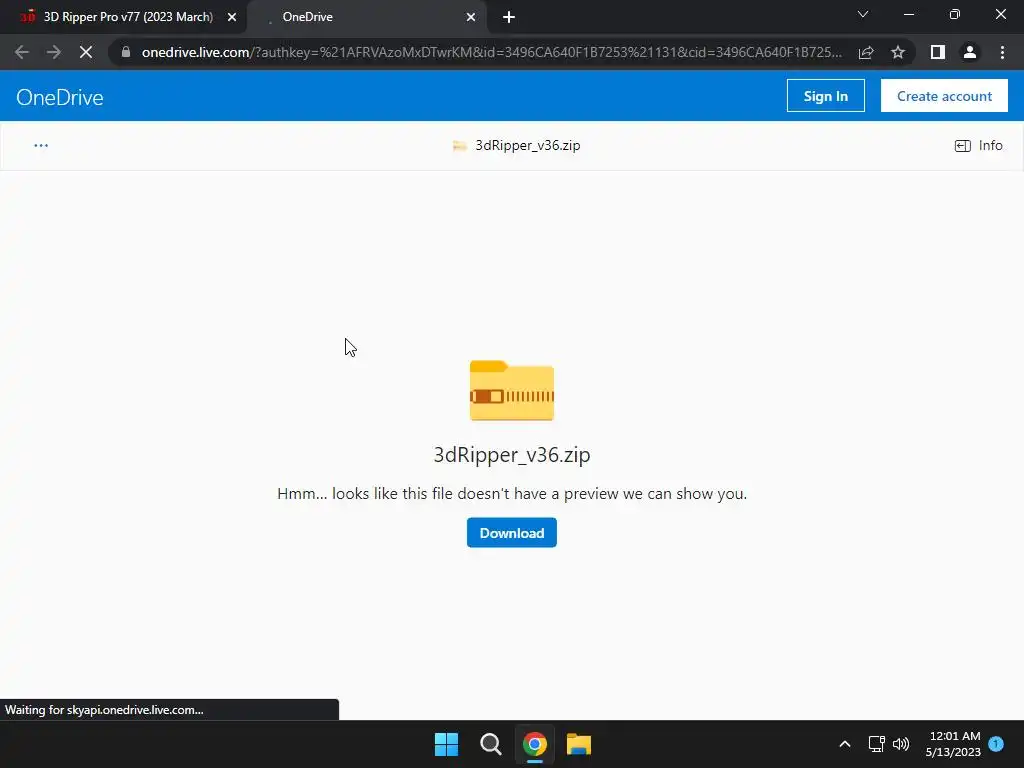Toggle the browser side panel
This screenshot has width=1024, height=768.
(x=938, y=52)
